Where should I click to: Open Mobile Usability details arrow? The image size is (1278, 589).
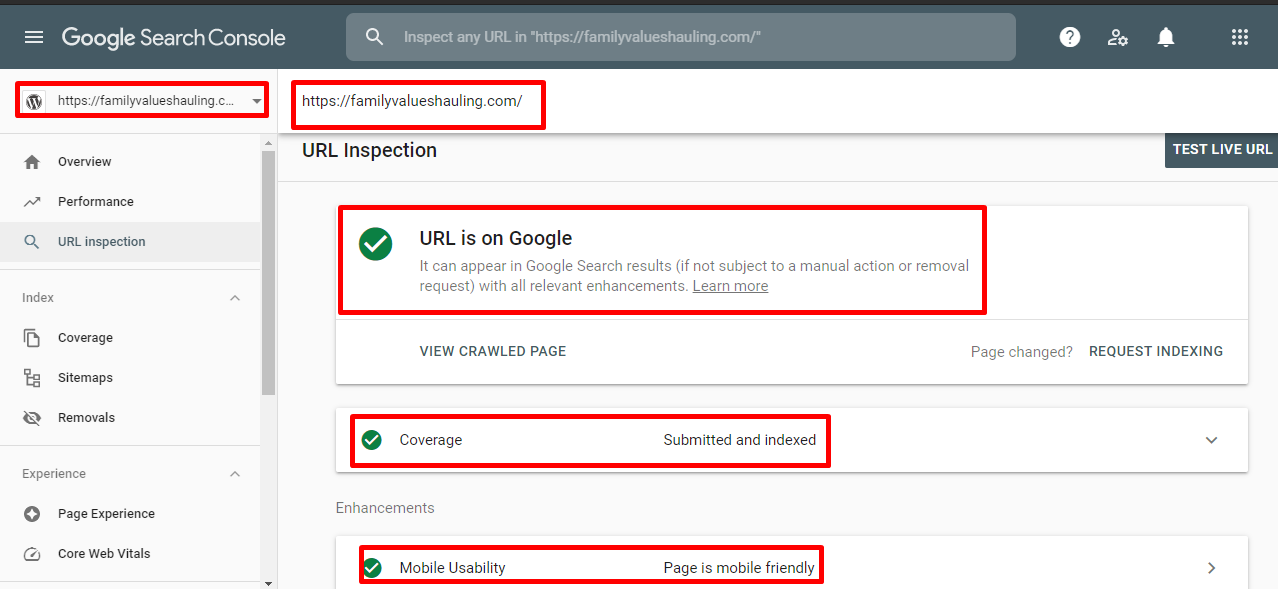1212,568
